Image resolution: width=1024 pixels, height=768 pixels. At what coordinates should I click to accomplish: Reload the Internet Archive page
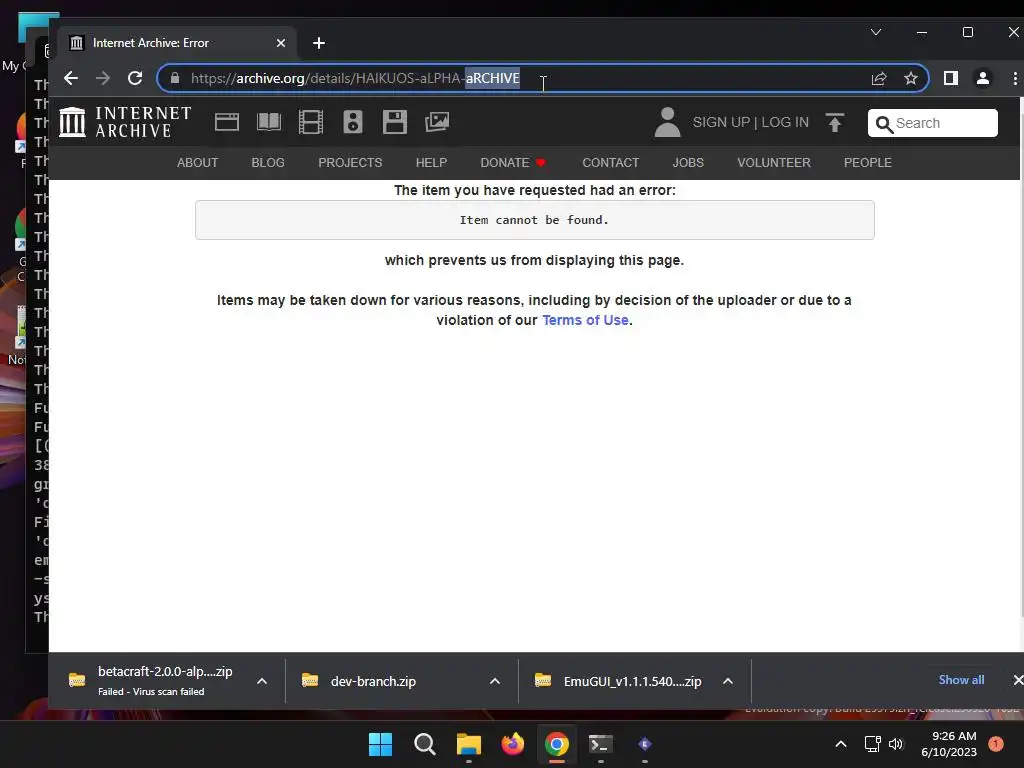(x=135, y=78)
